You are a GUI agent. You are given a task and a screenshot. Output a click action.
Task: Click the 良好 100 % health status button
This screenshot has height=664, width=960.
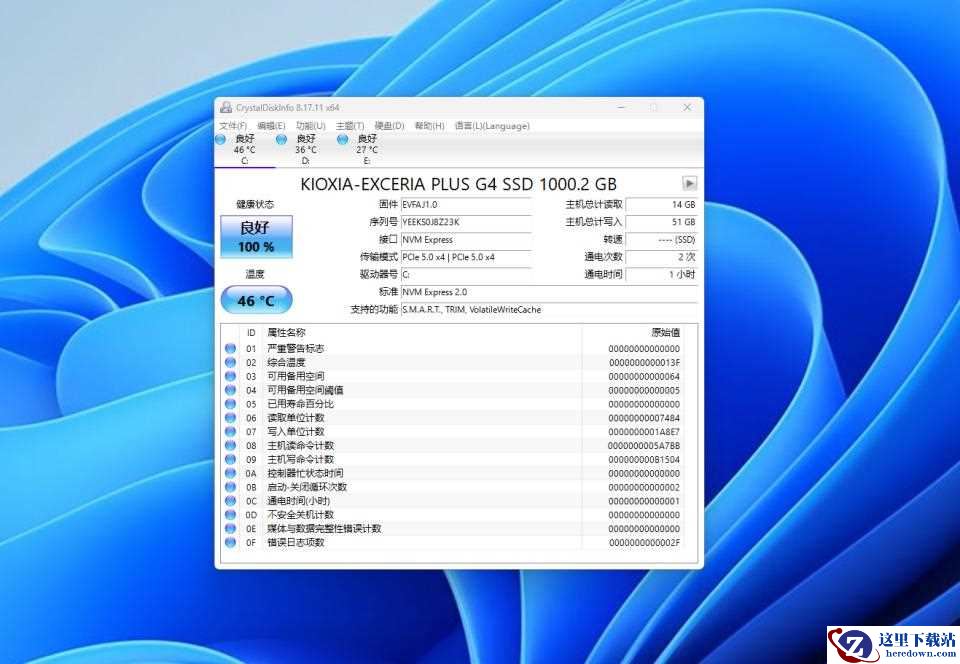[x=257, y=237]
